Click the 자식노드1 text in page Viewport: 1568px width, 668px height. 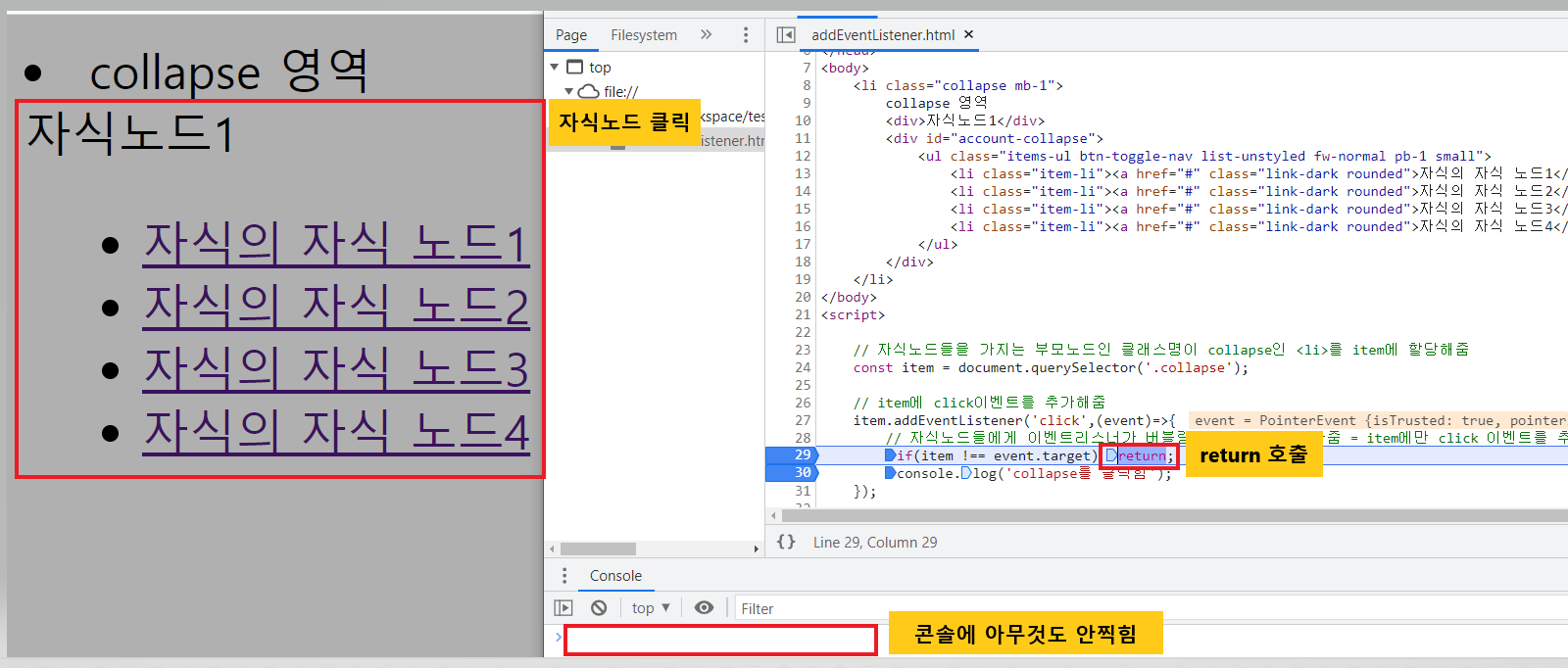[129, 133]
